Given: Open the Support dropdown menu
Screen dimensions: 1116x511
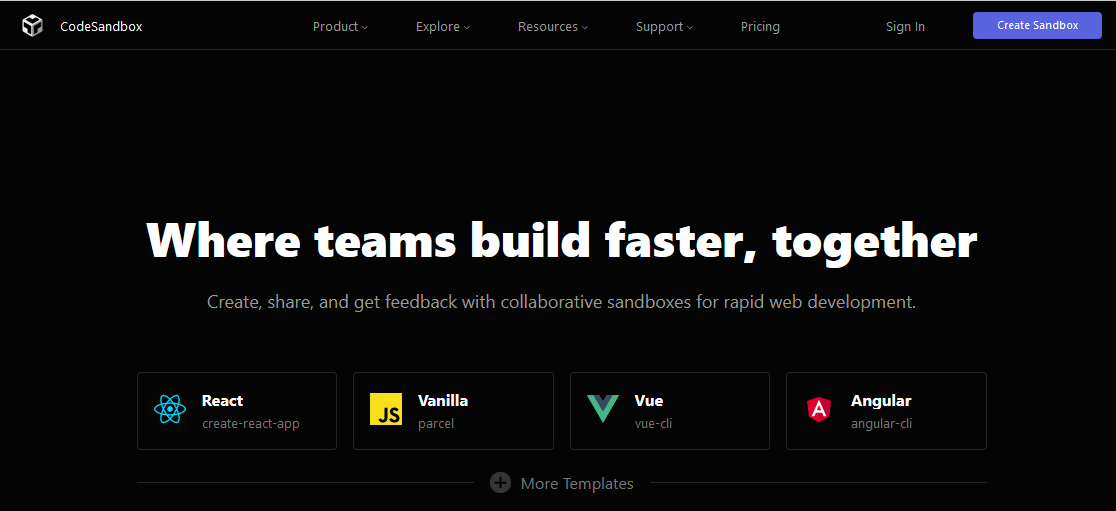Looking at the screenshot, I should point(664,27).
